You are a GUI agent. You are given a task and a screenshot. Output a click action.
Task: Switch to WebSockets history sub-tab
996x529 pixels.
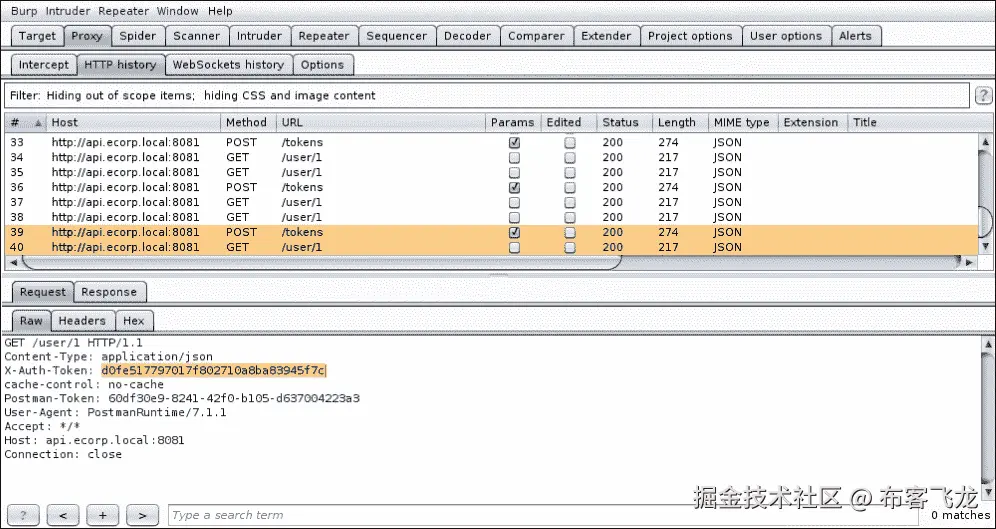coord(229,65)
